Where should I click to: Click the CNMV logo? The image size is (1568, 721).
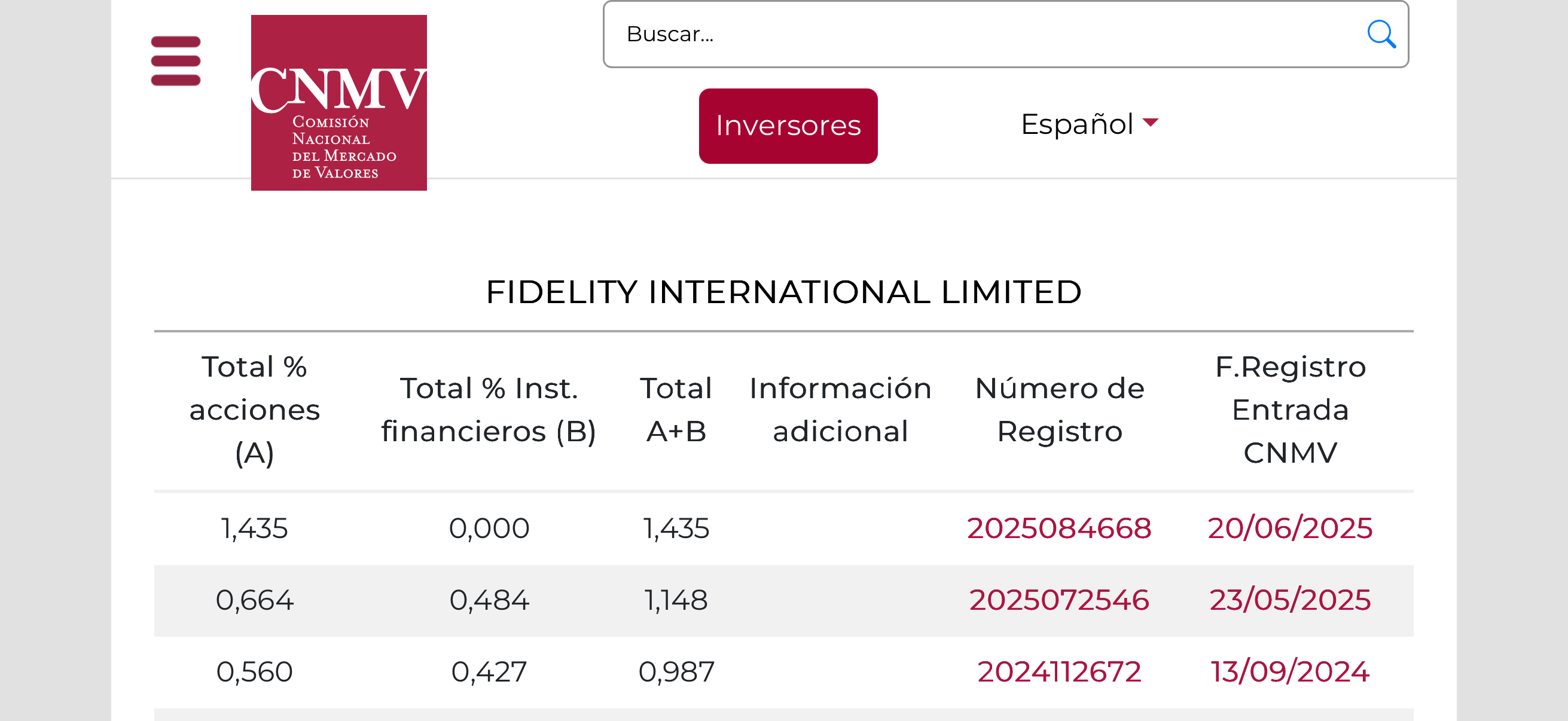pos(339,103)
